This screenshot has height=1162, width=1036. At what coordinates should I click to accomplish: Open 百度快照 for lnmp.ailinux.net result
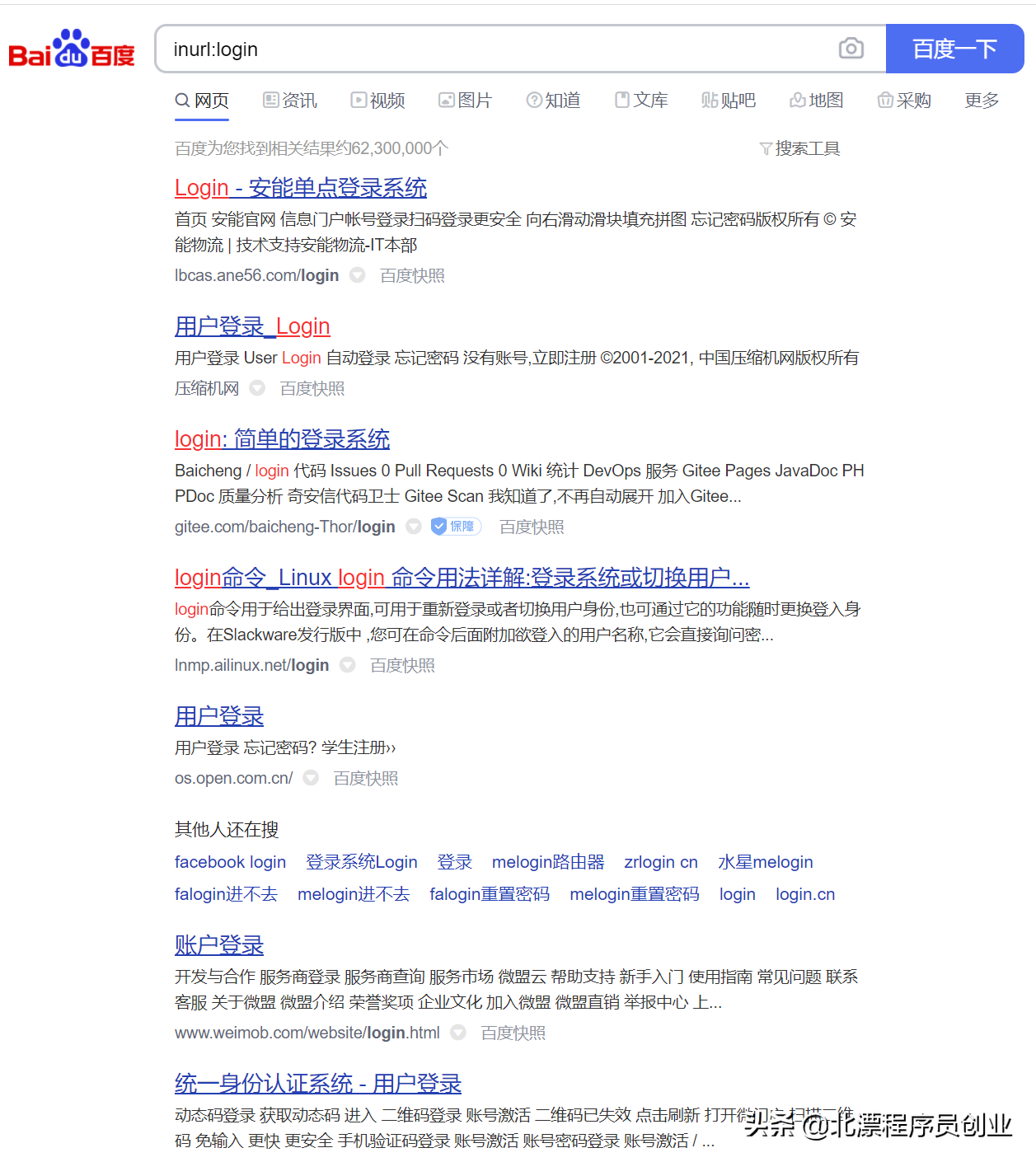point(402,665)
